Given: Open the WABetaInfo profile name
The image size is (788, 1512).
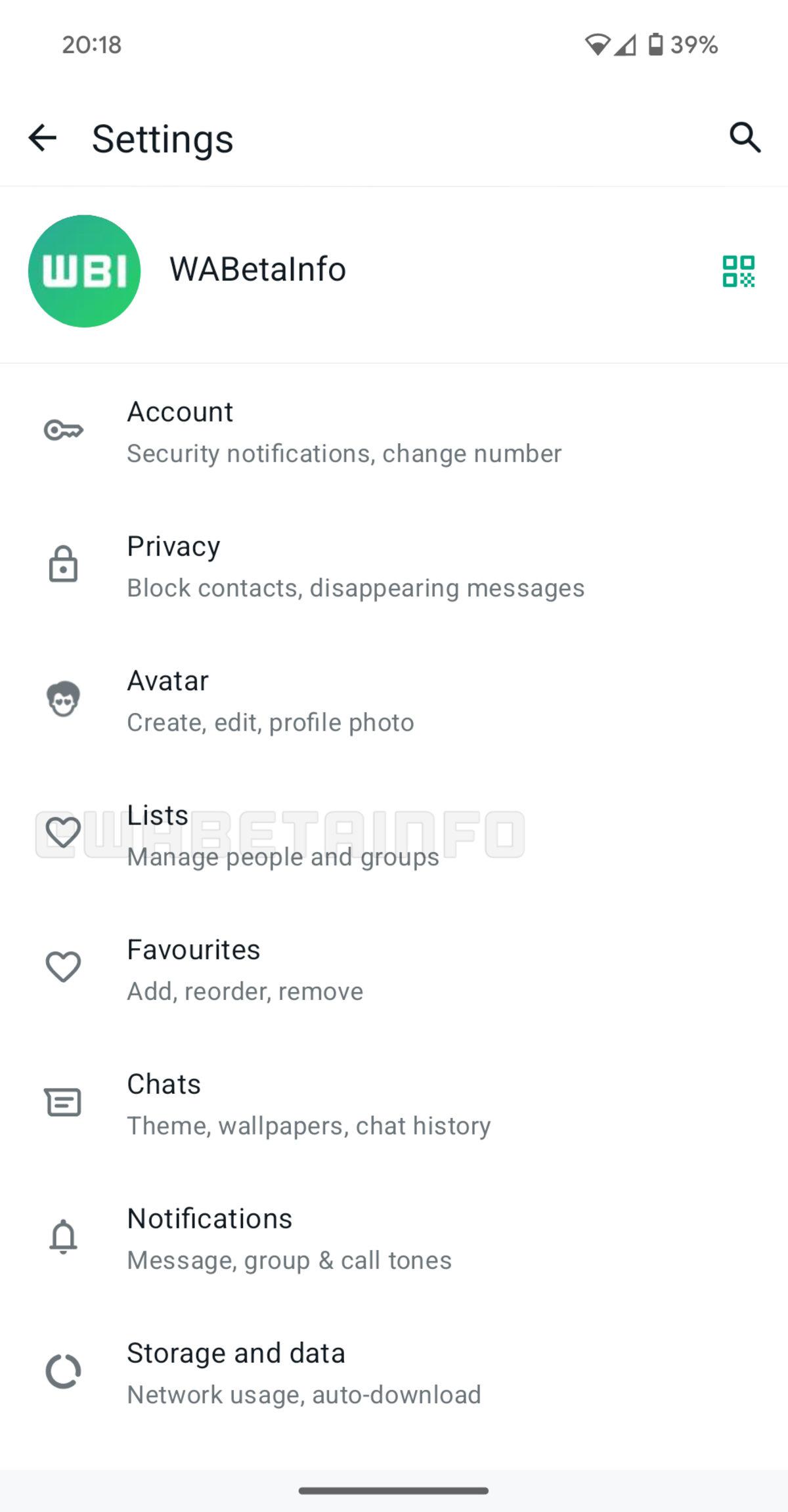Looking at the screenshot, I should [x=257, y=269].
